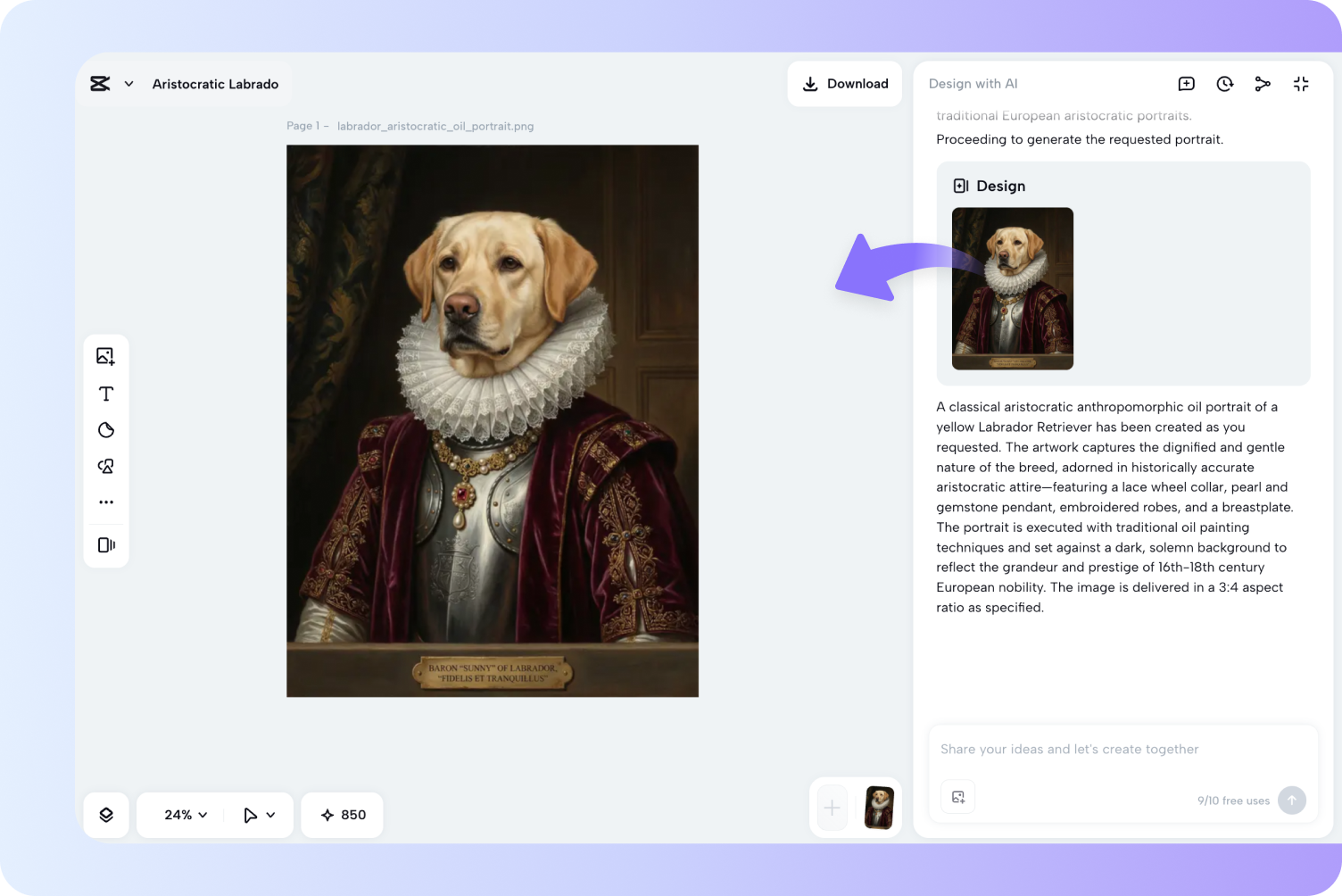Open the mockup tool at toolbar bottom
1342x896 pixels.
click(105, 545)
